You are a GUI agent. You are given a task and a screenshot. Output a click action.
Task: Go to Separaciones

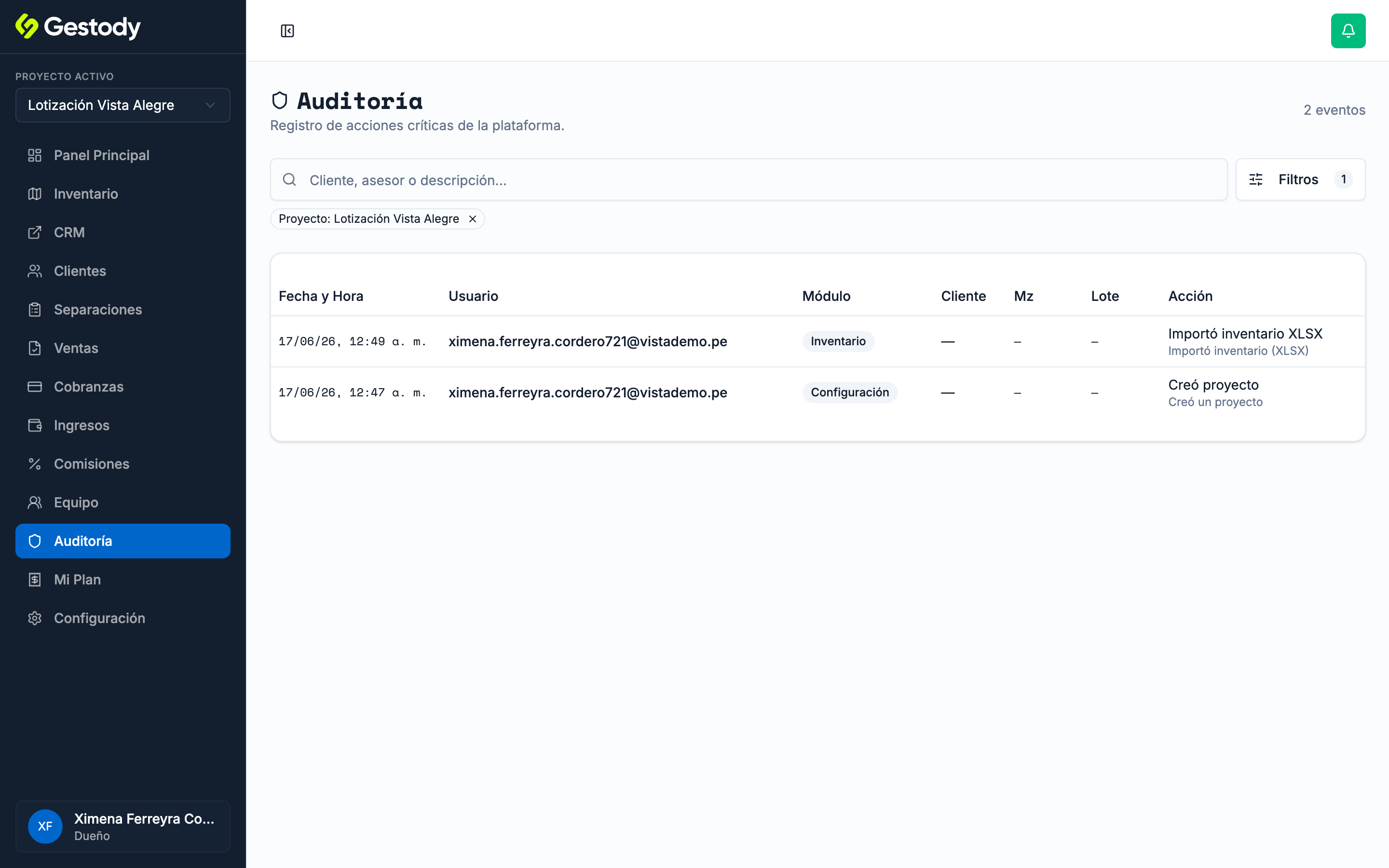(x=123, y=310)
